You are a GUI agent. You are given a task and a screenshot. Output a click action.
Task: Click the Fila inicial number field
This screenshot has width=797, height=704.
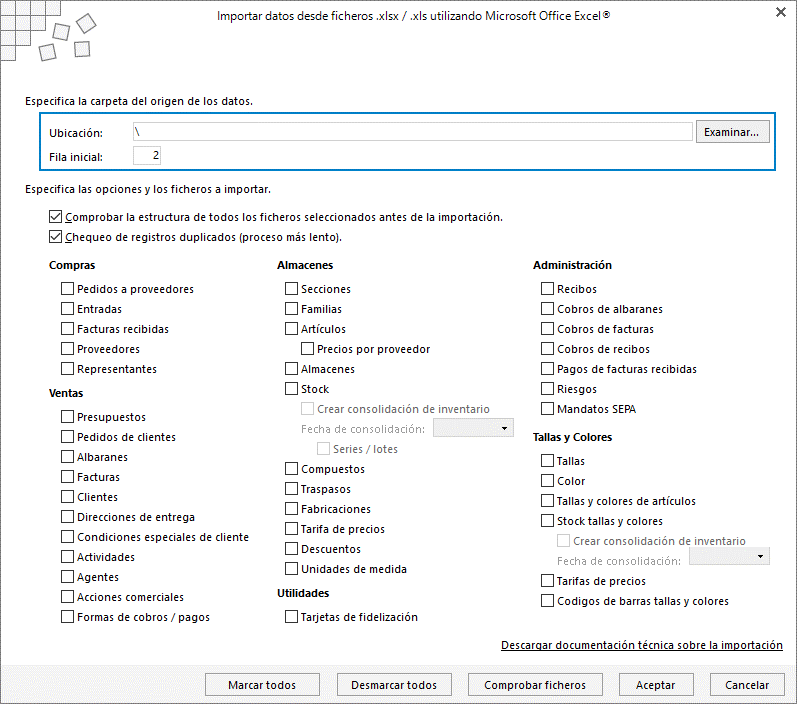[147, 156]
